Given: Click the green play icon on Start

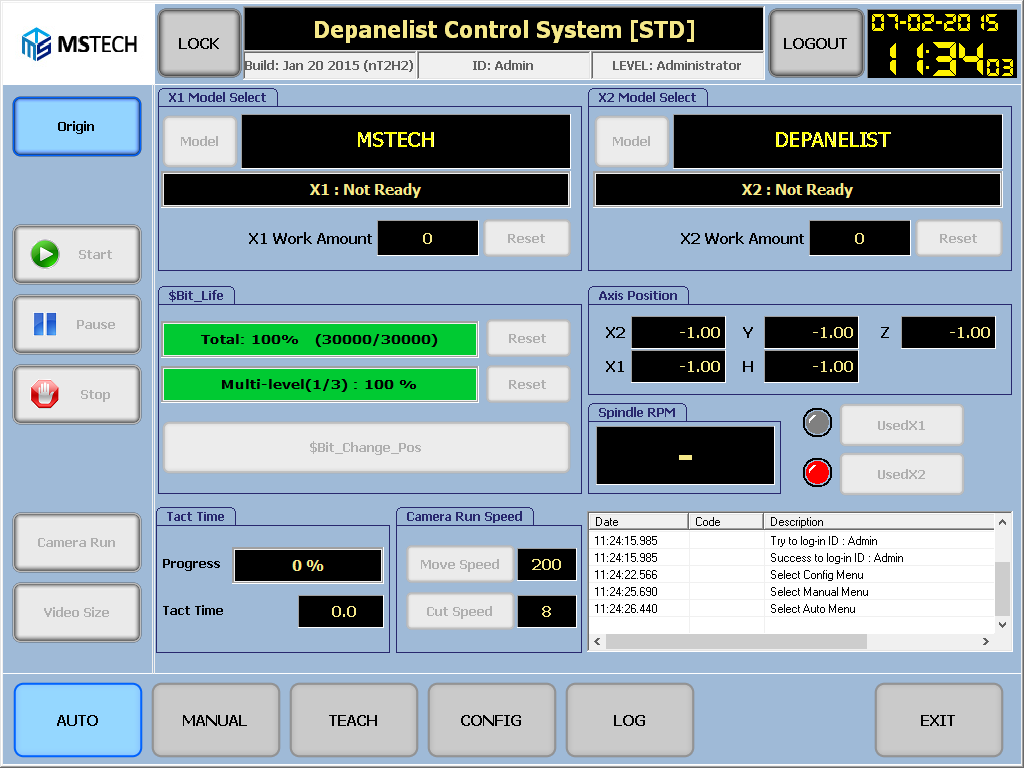Looking at the screenshot, I should coord(45,254).
